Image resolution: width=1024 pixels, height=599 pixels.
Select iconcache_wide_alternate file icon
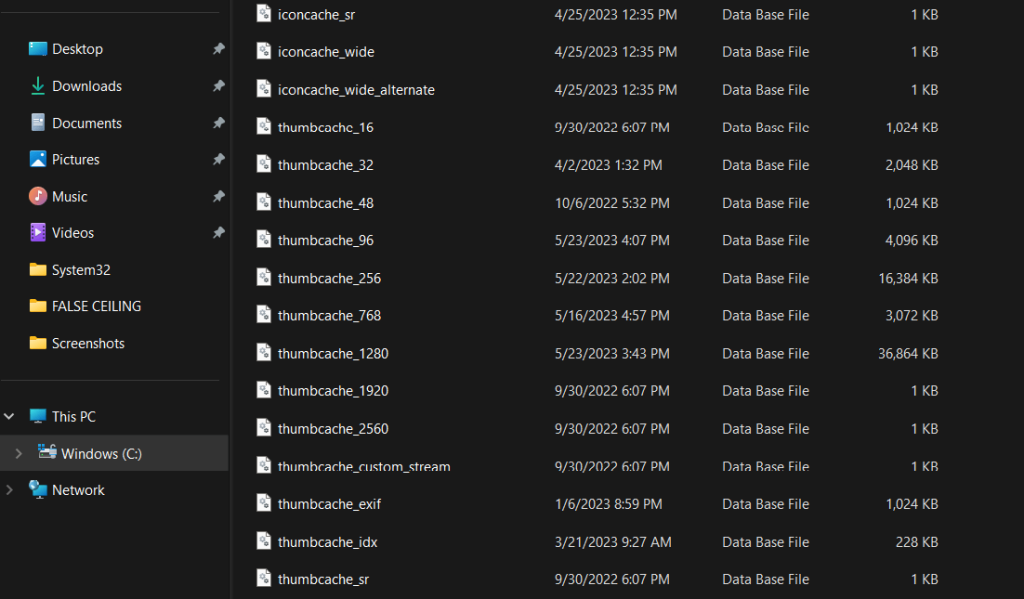pyautogui.click(x=264, y=88)
